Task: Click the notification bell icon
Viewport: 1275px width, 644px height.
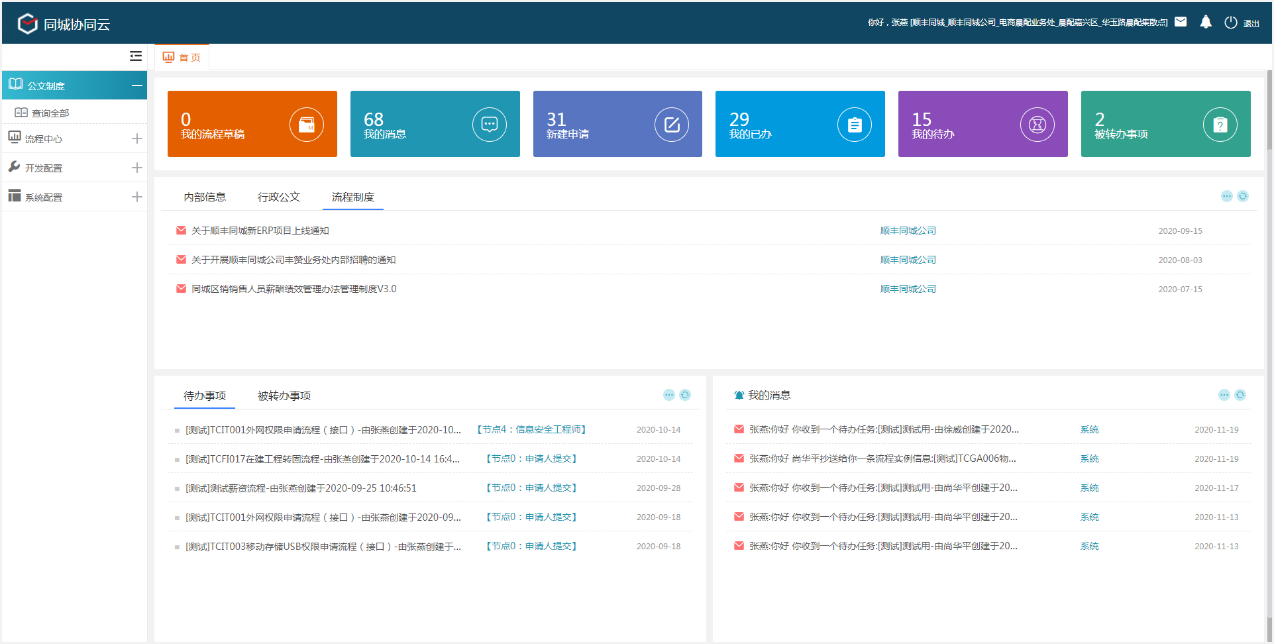Action: click(1206, 21)
